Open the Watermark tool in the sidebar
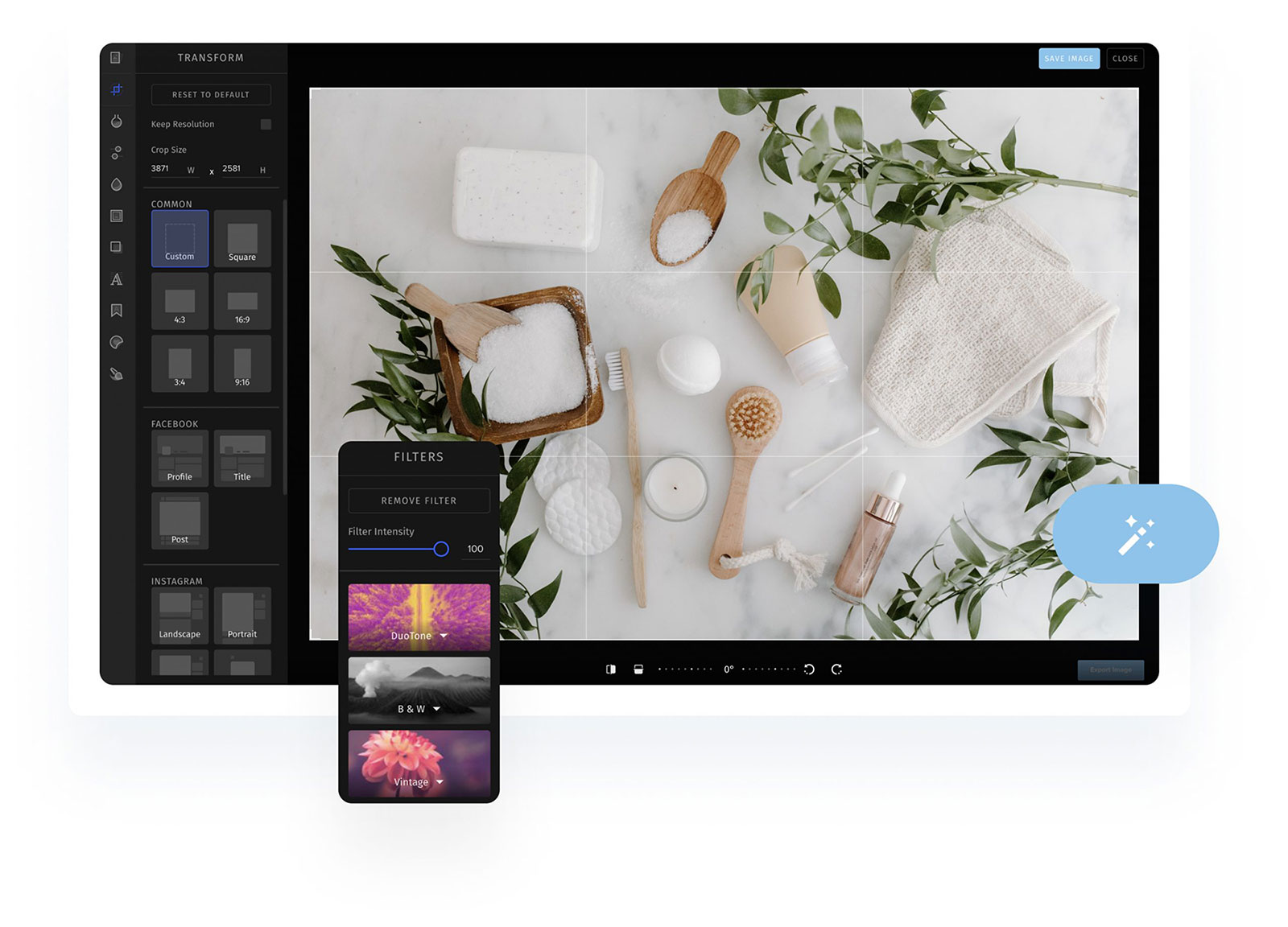1288x927 pixels. click(x=117, y=311)
